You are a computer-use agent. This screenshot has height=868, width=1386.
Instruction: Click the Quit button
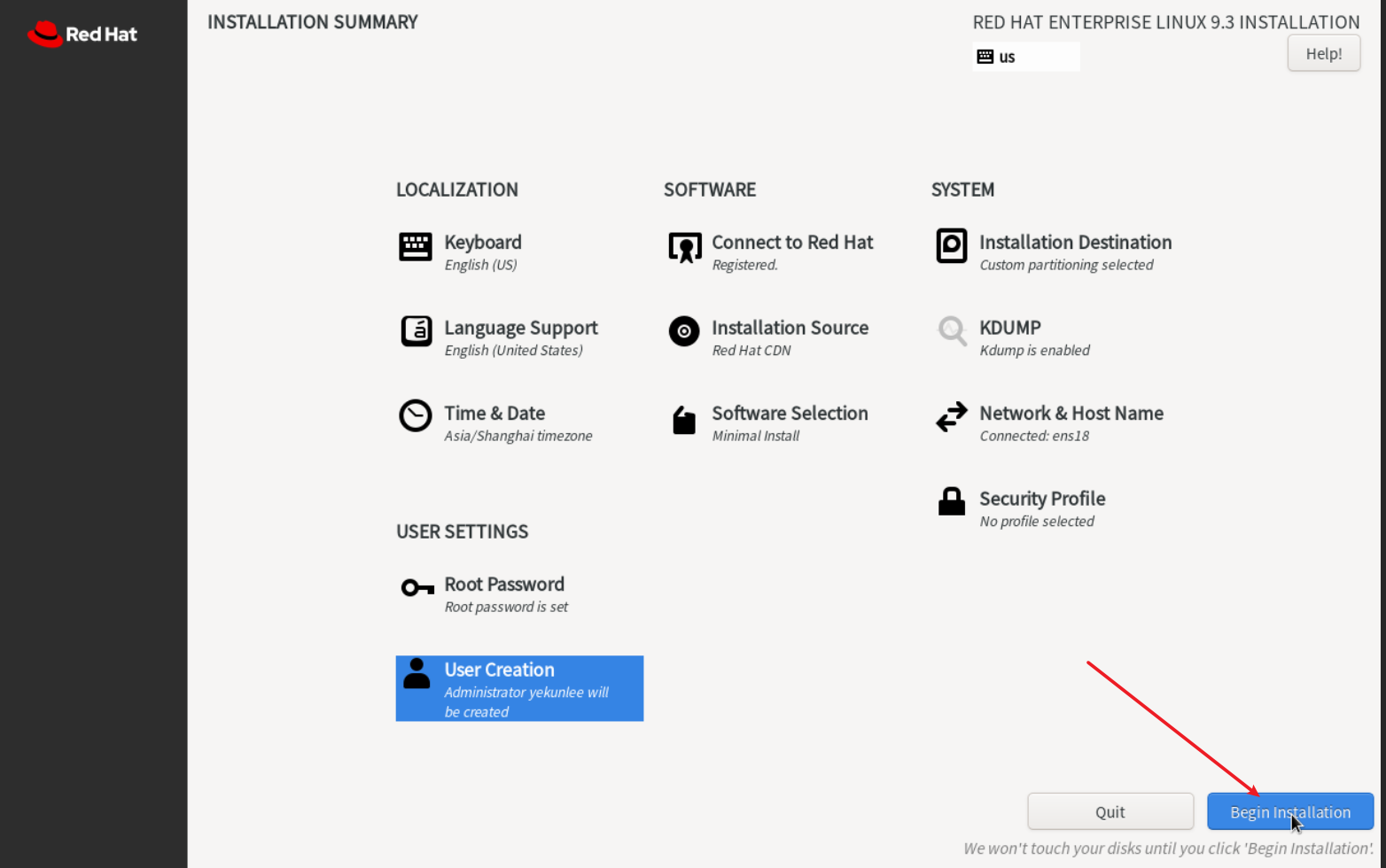tap(1110, 811)
